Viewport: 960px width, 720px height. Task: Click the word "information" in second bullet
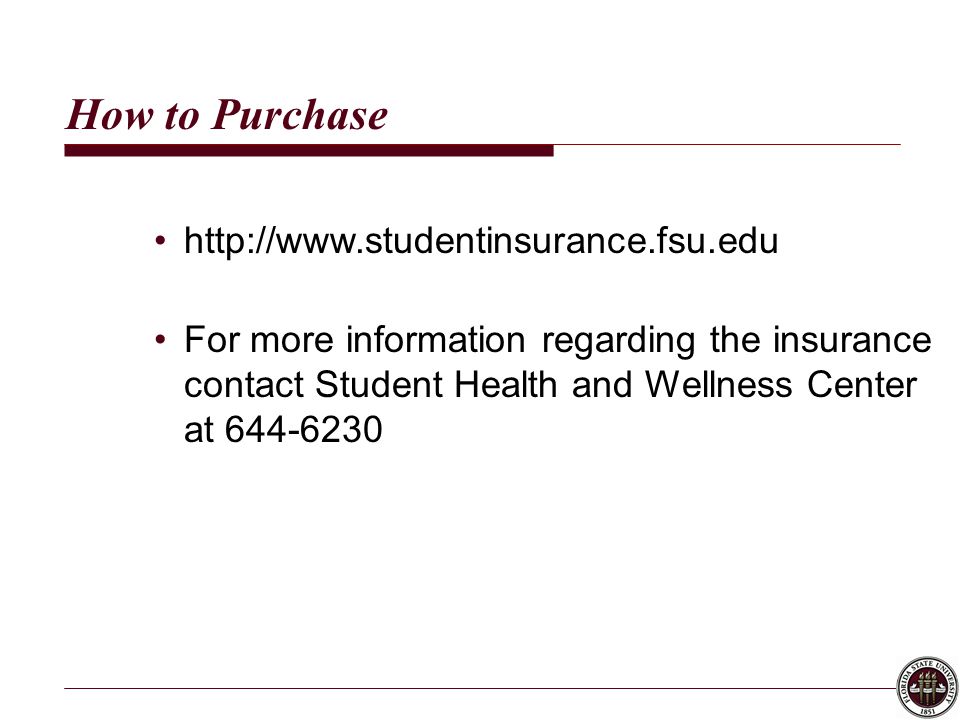coord(436,339)
